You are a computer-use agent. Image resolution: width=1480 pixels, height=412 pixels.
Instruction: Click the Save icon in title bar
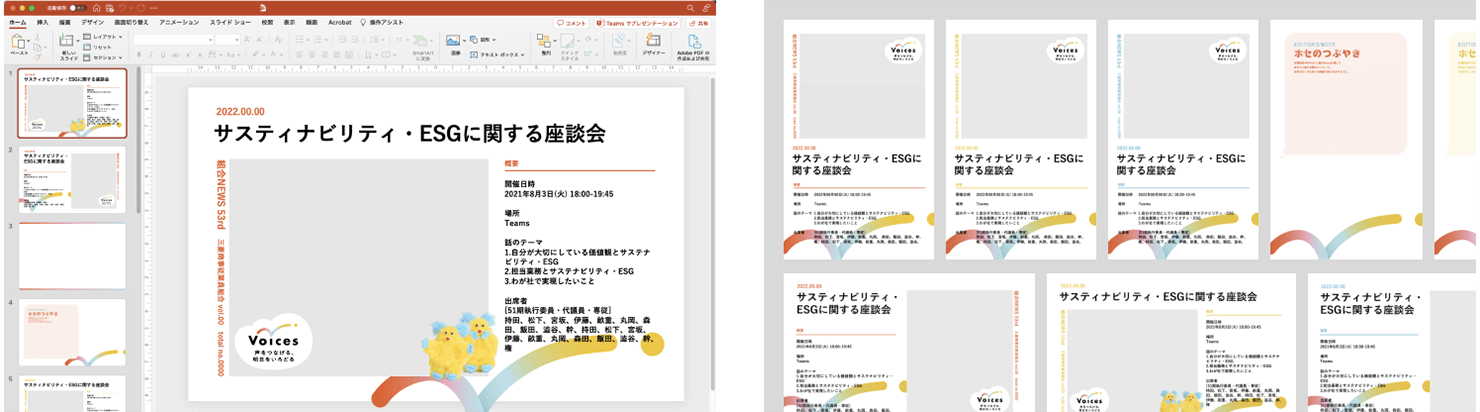pos(110,8)
